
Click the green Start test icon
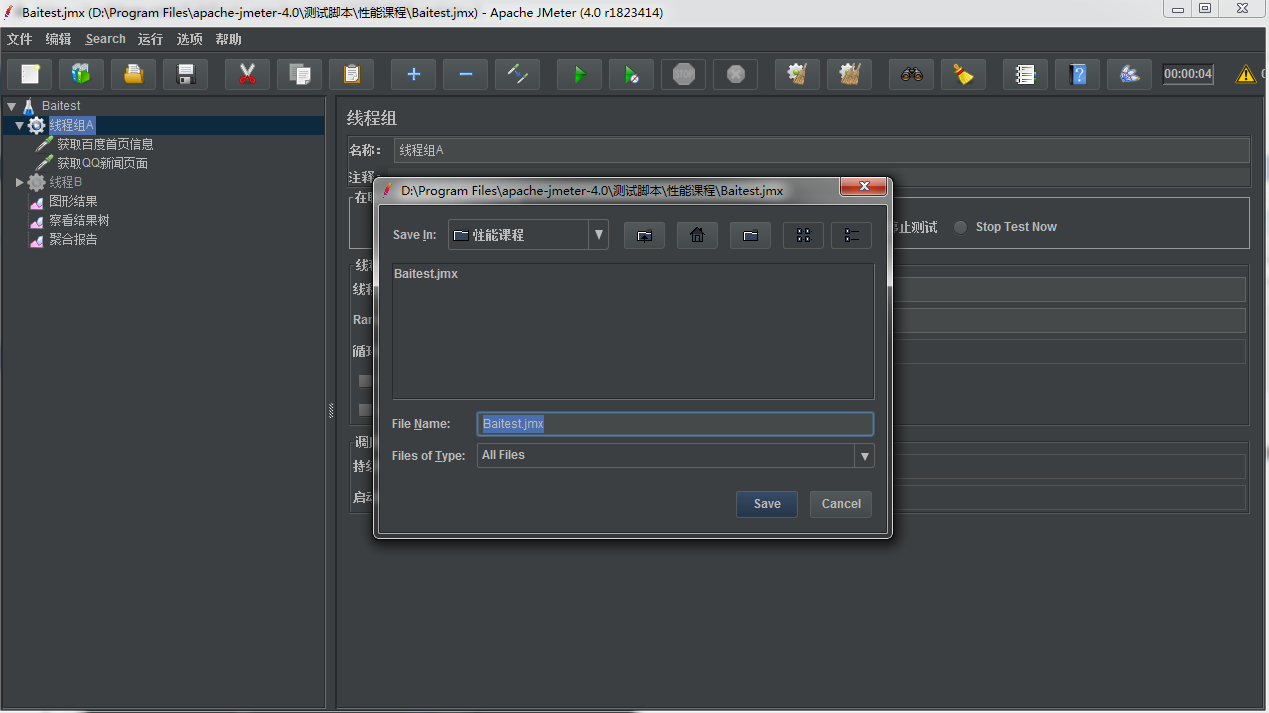(x=579, y=74)
